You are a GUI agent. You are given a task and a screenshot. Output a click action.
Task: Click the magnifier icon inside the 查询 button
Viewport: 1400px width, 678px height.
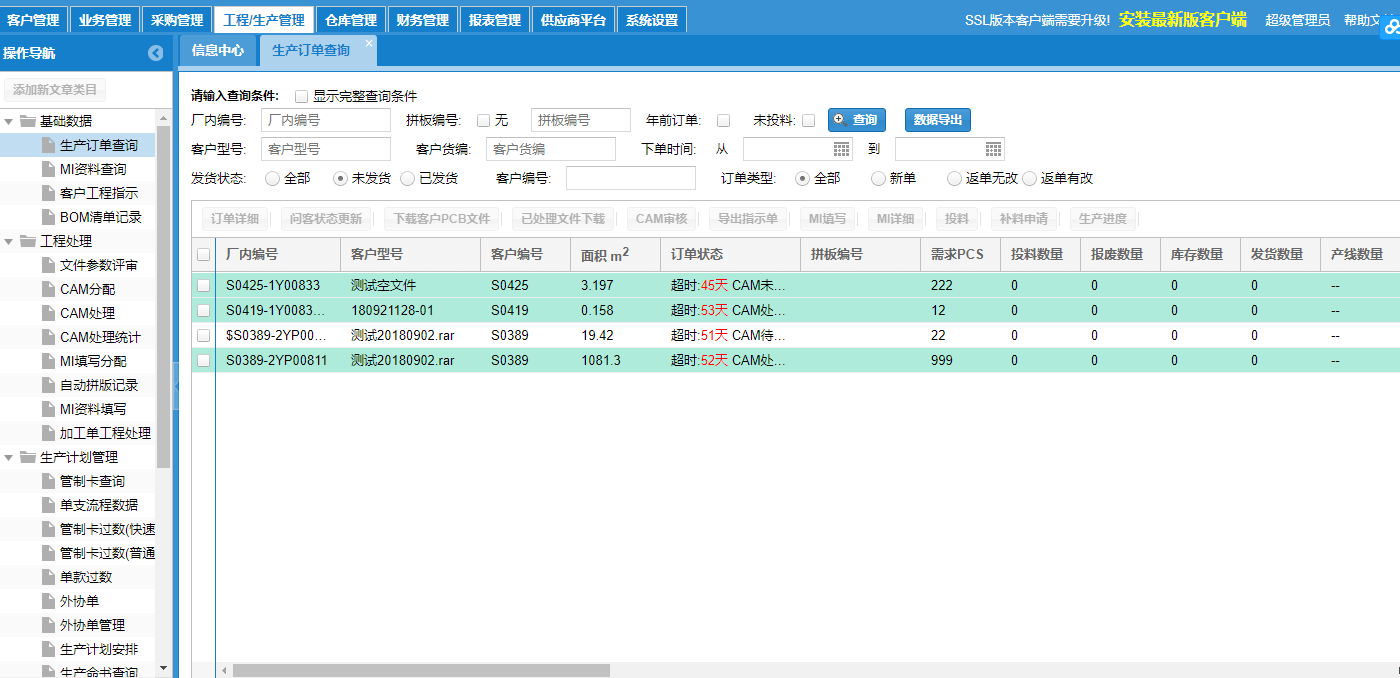click(x=839, y=119)
